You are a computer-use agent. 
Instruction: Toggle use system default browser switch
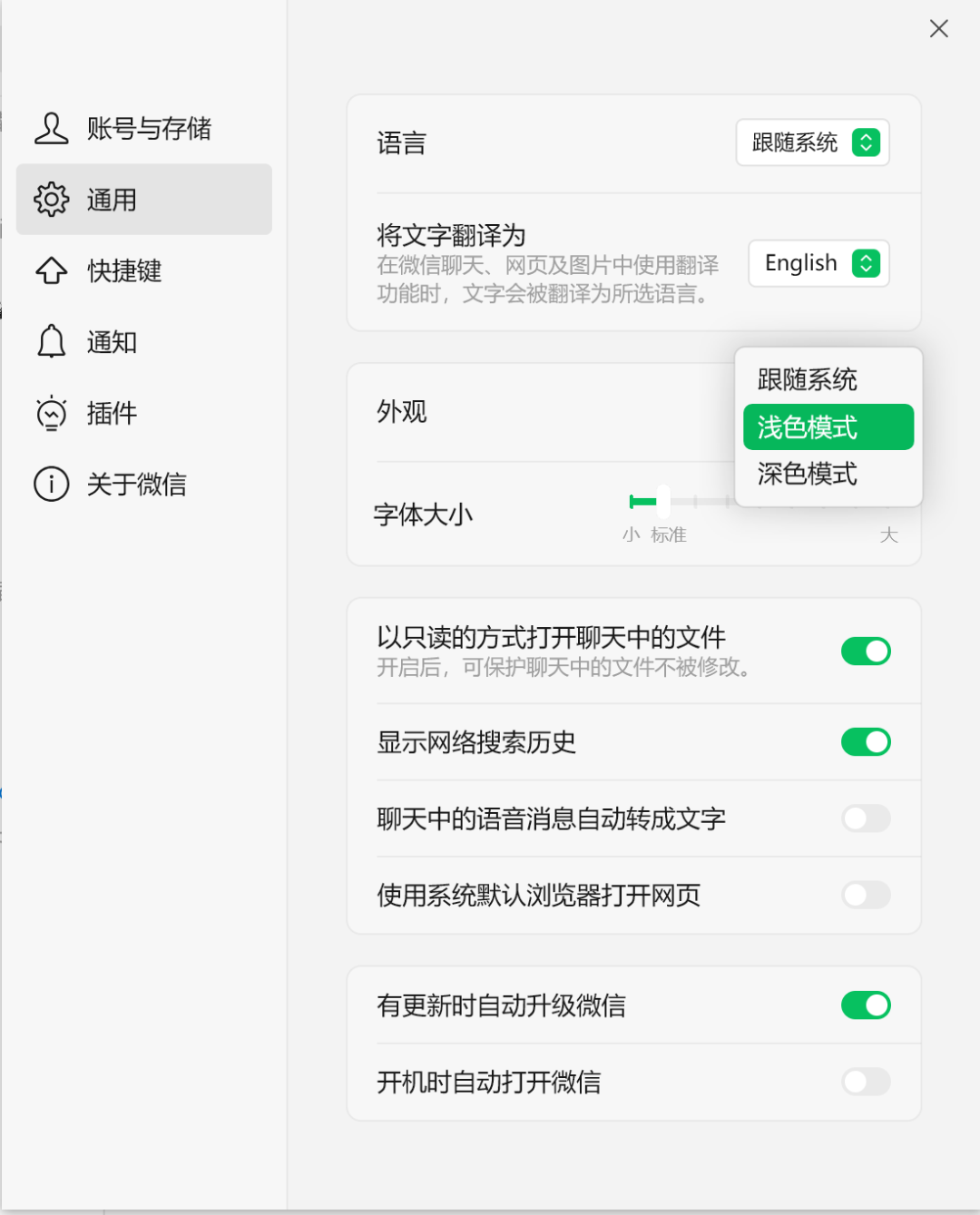[x=866, y=896]
